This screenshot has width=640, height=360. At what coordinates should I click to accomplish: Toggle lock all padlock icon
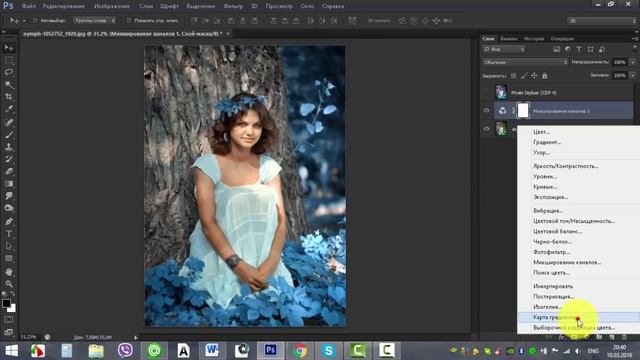(544, 76)
